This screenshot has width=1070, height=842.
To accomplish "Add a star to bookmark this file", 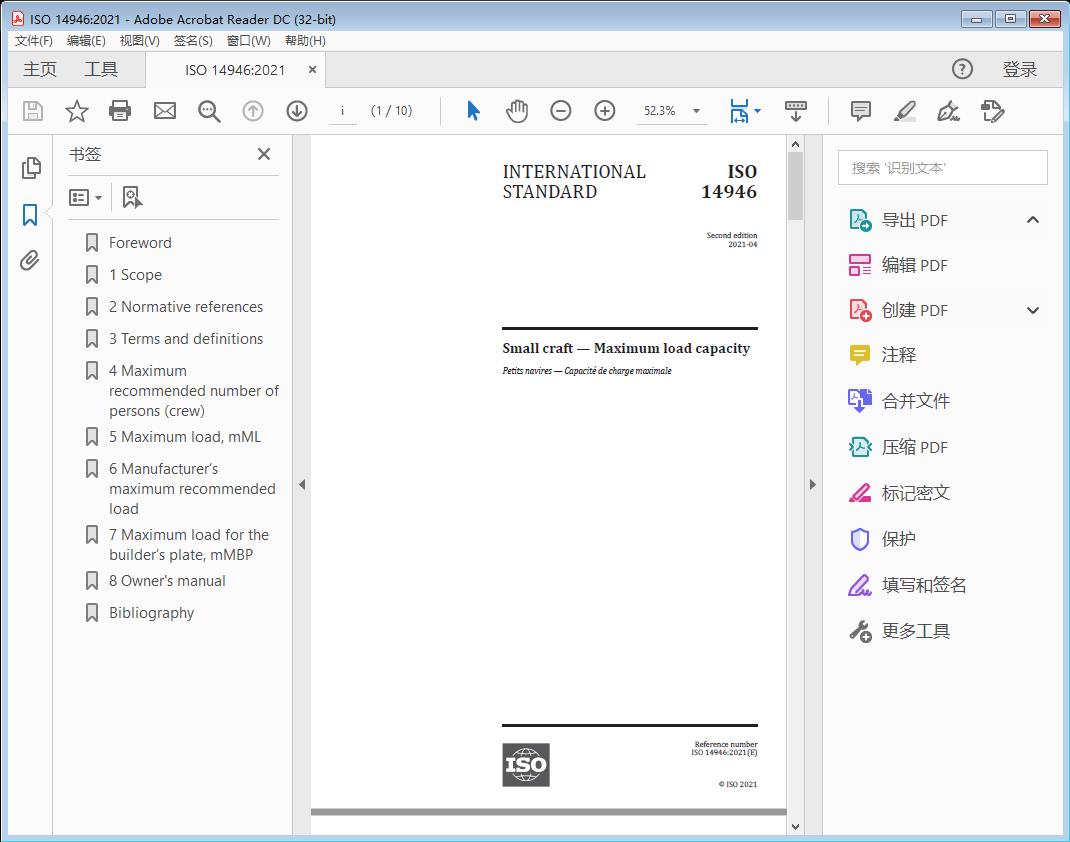I will click(76, 111).
